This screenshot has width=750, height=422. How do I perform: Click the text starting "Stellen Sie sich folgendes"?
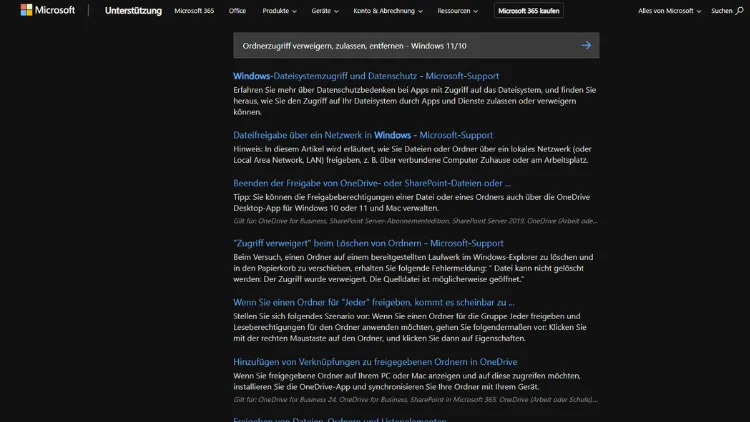coord(410,327)
